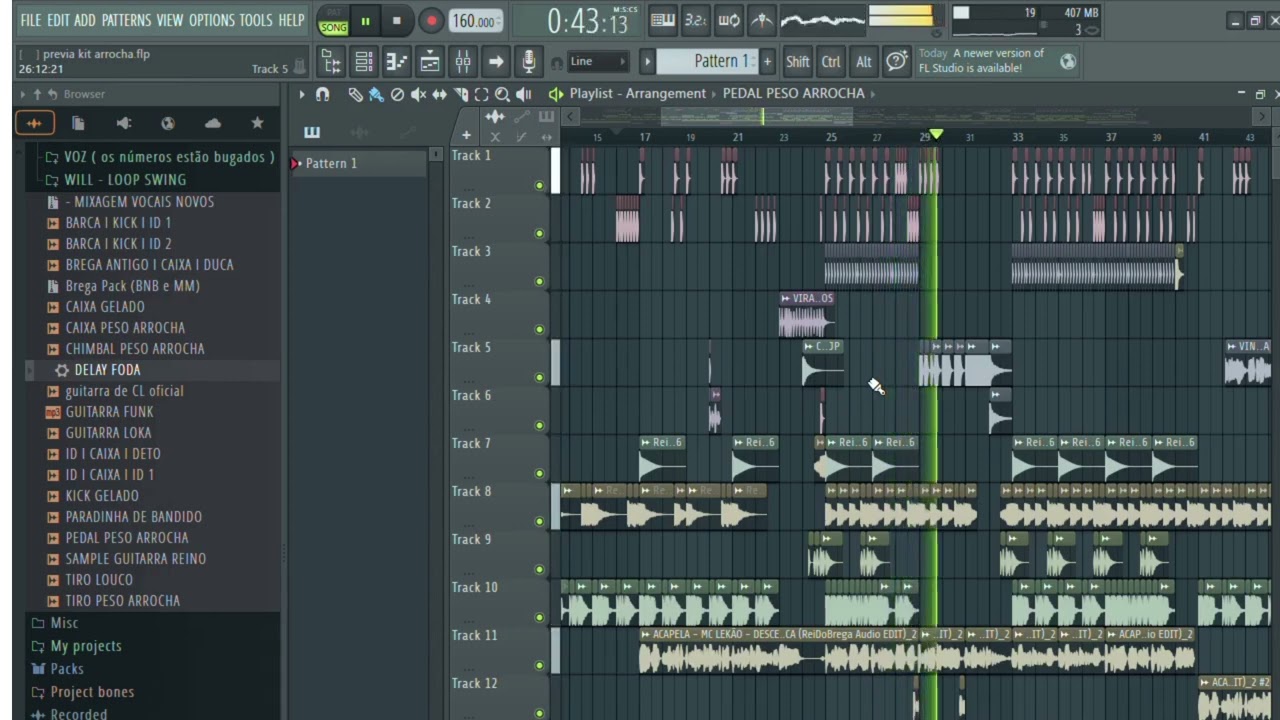Viewport: 1280px width, 720px height.
Task: Toggle PAT/SONG playback mode
Action: (x=333, y=21)
